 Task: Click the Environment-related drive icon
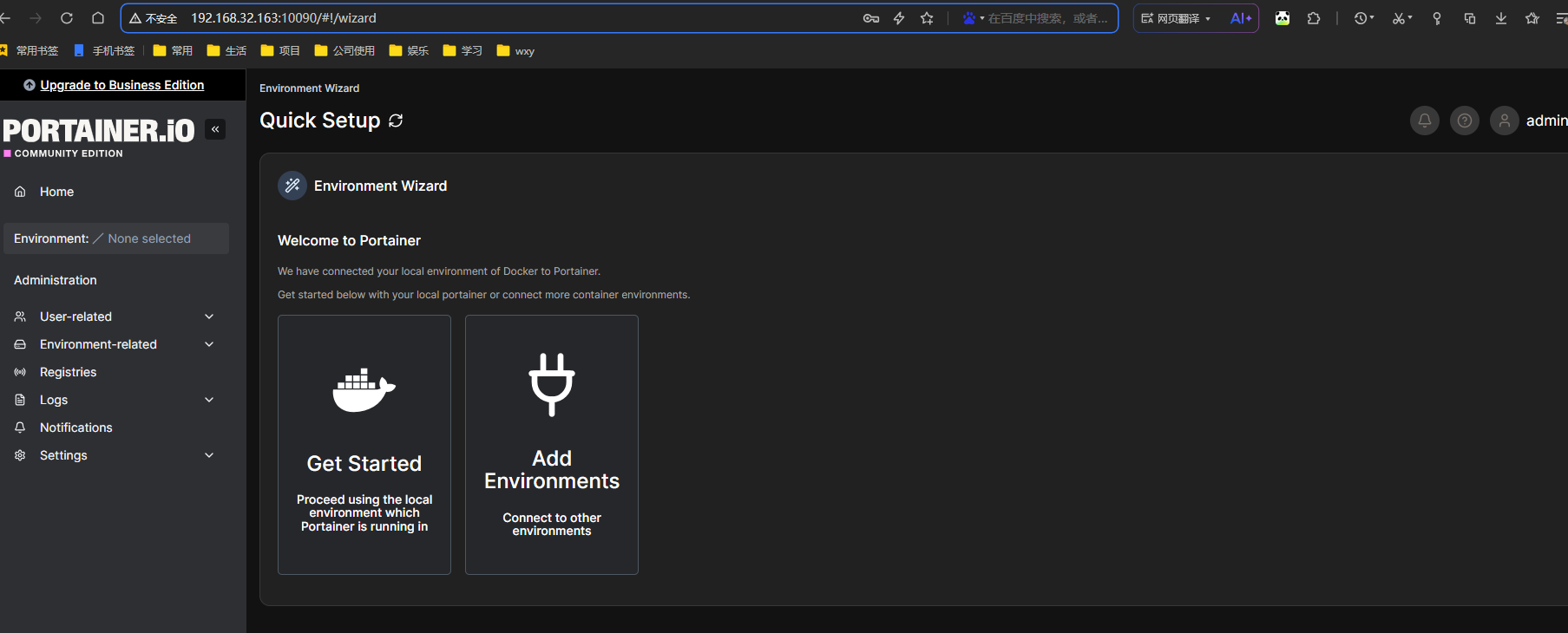[x=20, y=344]
